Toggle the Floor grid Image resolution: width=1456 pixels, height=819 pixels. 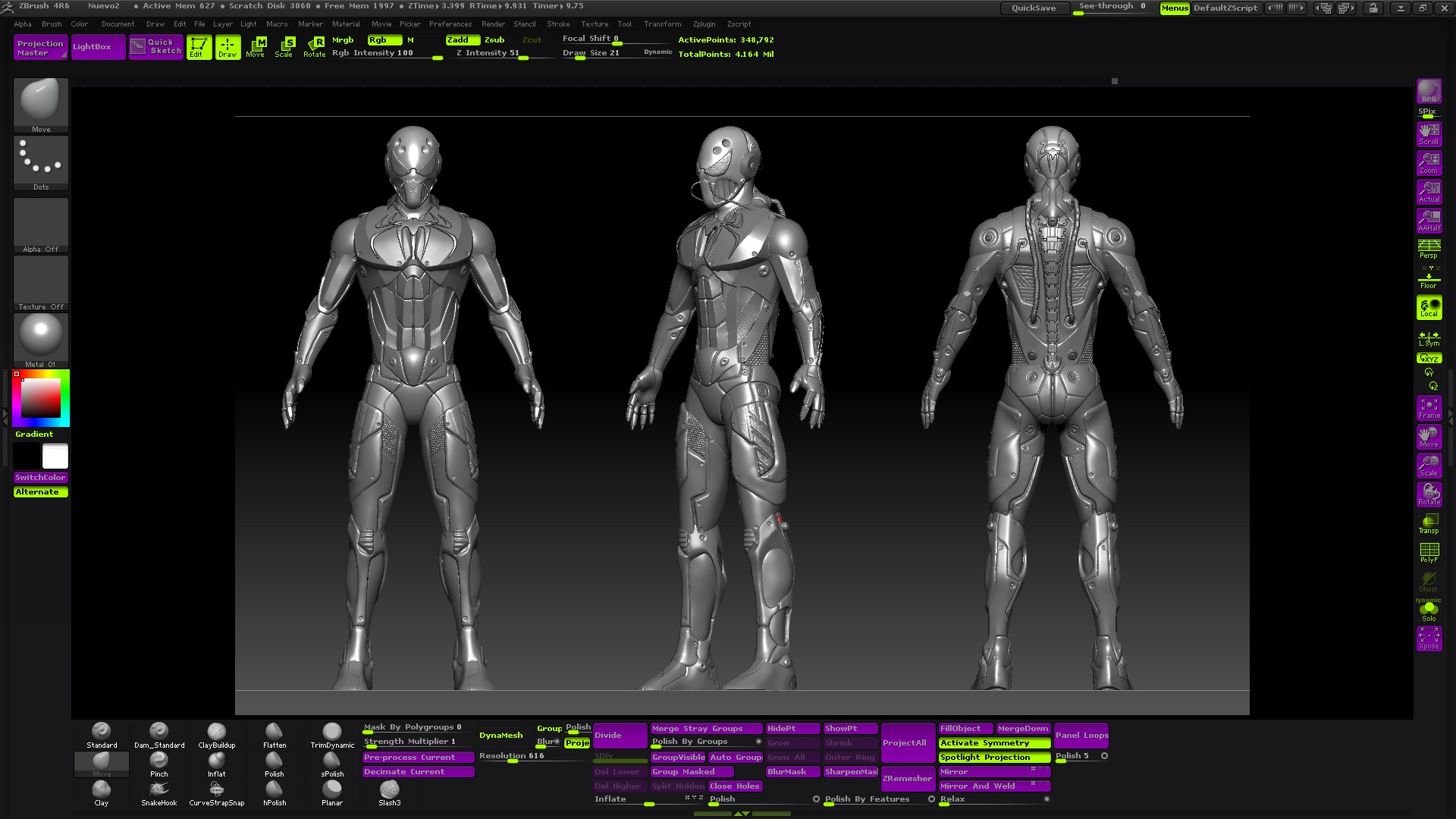tap(1429, 278)
